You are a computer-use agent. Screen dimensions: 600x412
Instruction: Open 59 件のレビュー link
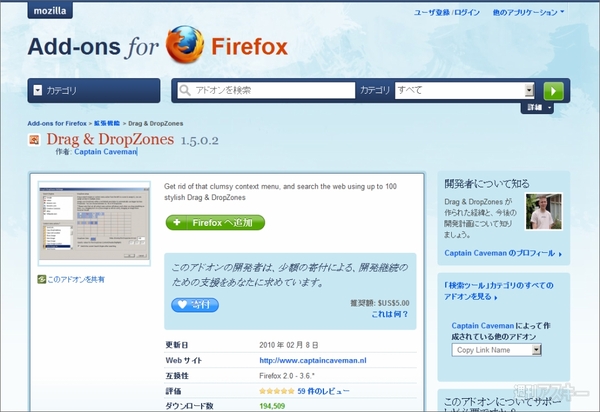click(323, 391)
